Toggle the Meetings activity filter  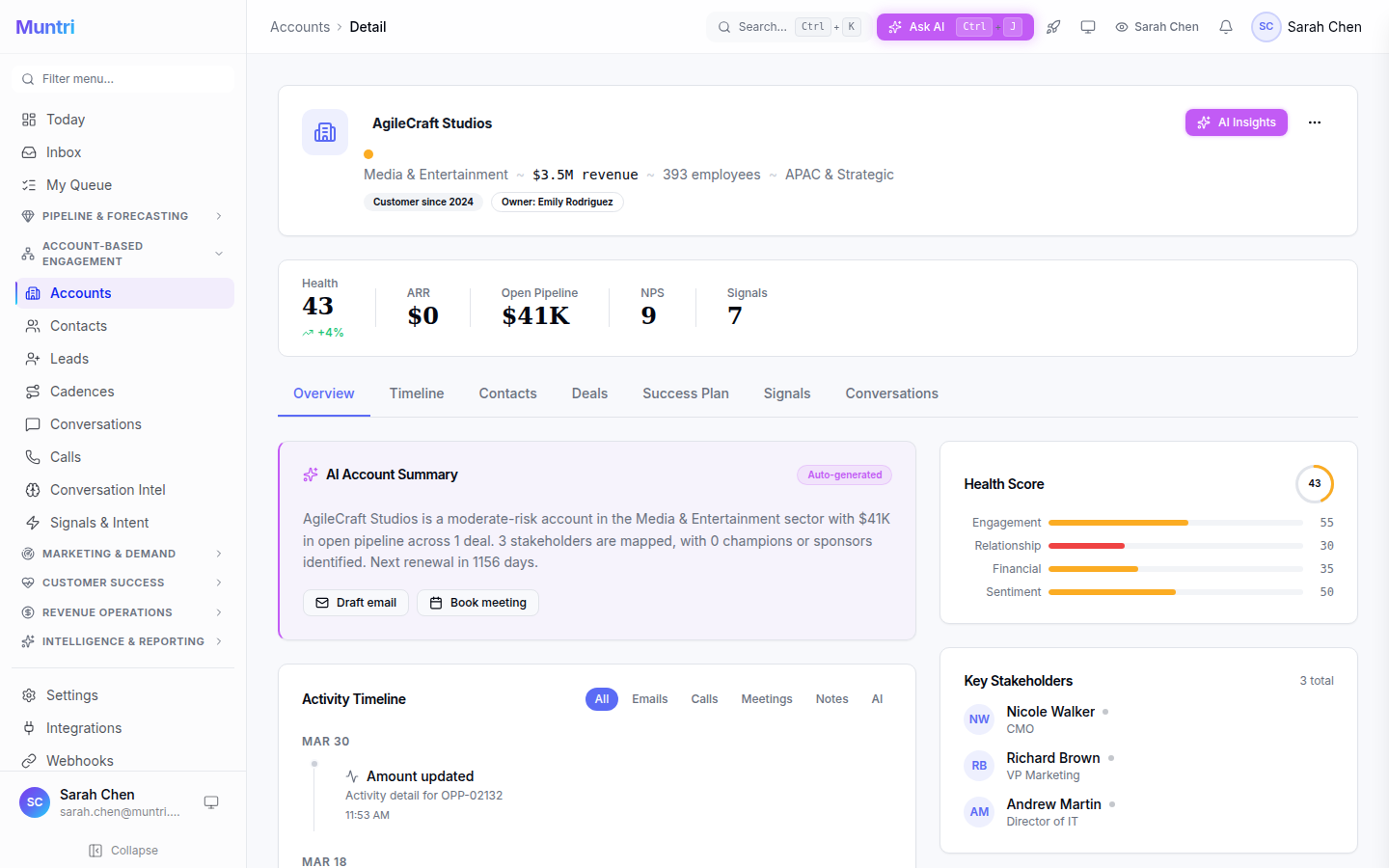pos(766,698)
